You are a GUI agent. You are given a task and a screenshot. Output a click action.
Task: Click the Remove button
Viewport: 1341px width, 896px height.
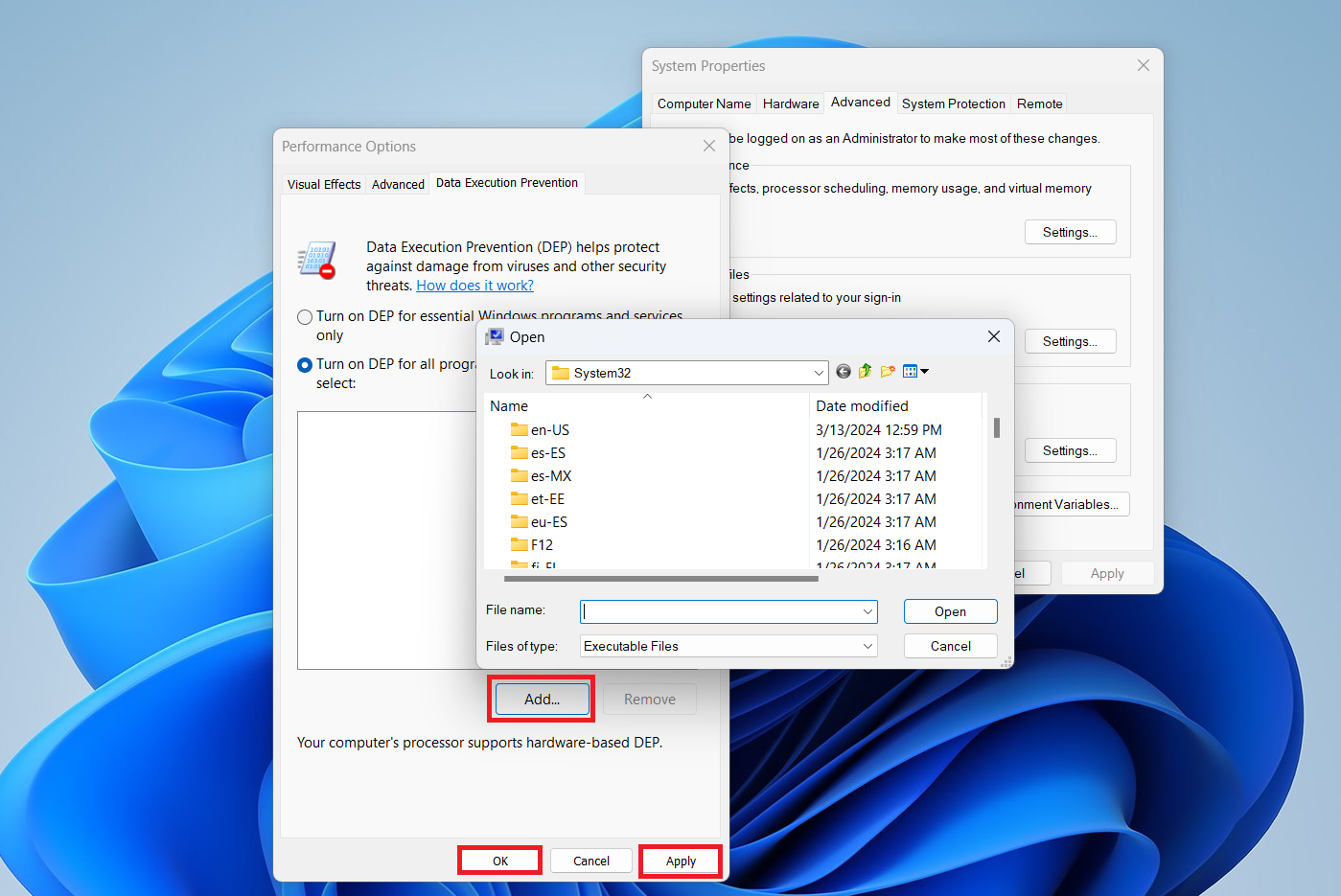point(649,699)
